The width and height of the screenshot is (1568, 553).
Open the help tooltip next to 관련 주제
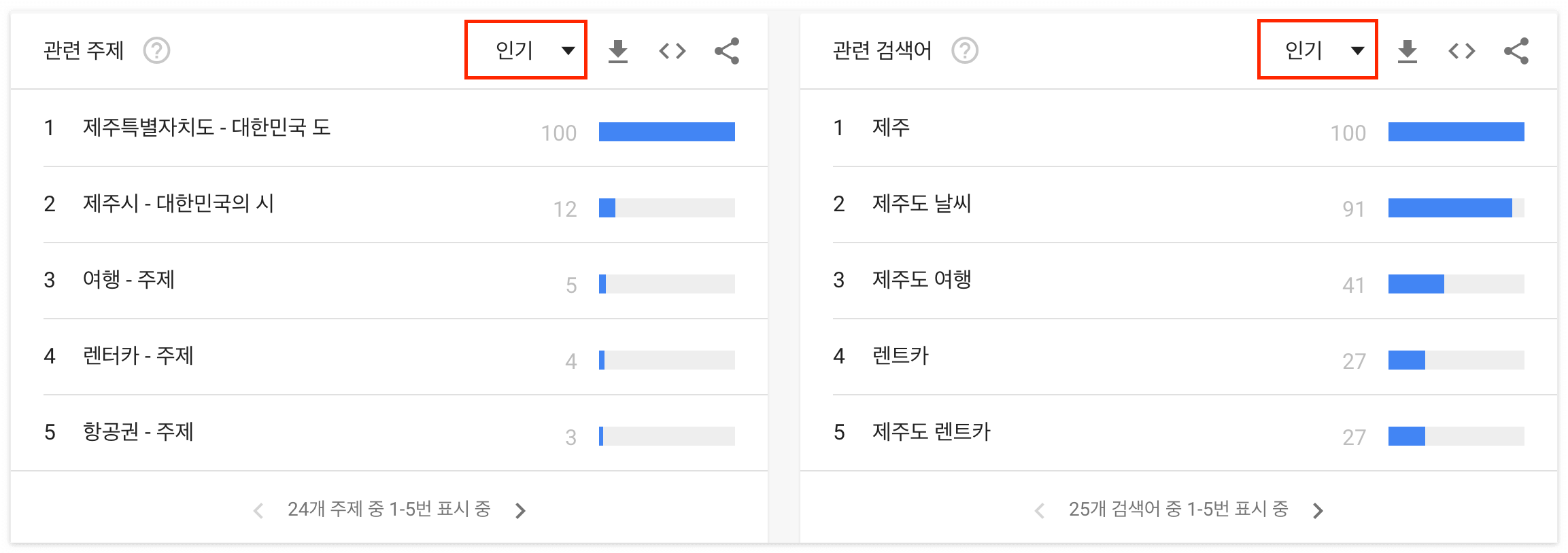click(x=158, y=50)
